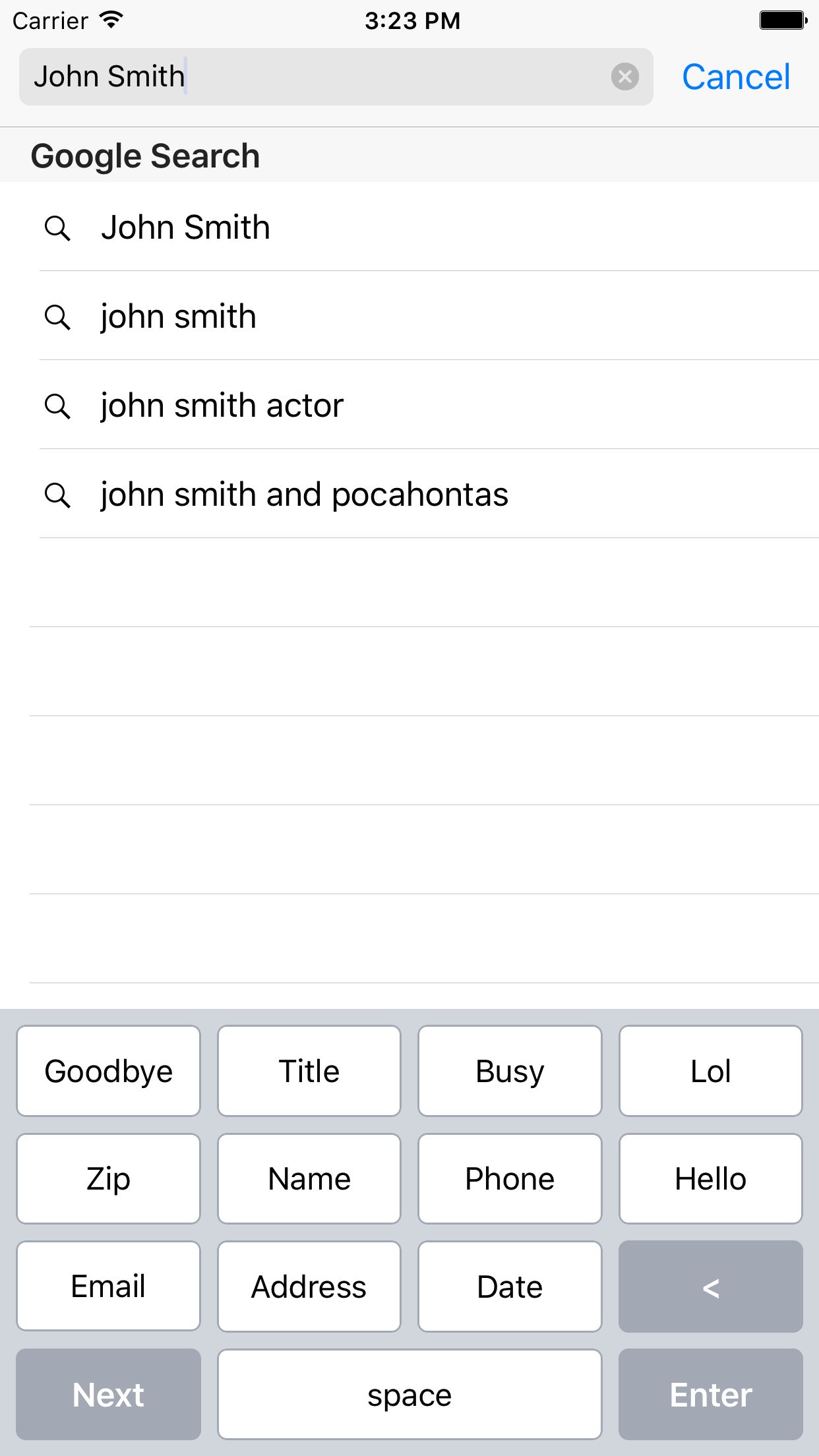Cancel the search

coord(735,77)
